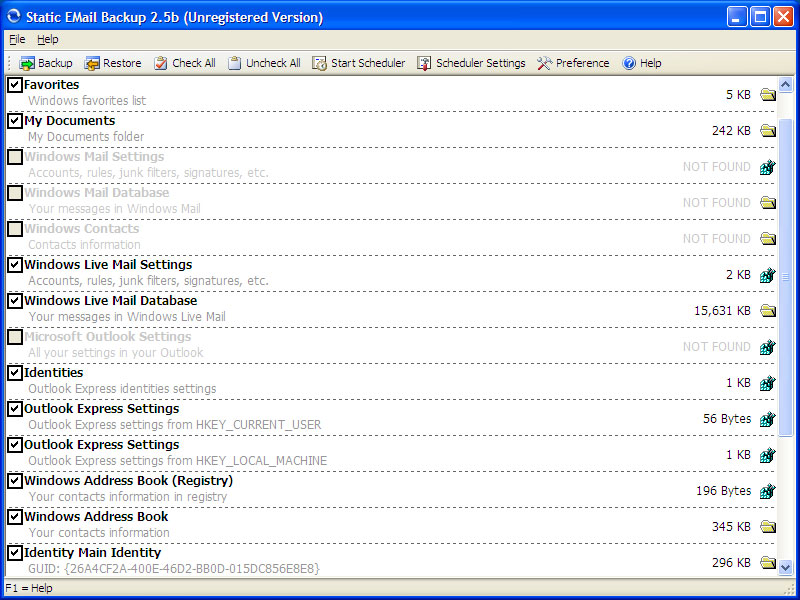This screenshot has width=800, height=600.
Task: Click 'Your contacts information in registry' text
Action: coord(128,496)
